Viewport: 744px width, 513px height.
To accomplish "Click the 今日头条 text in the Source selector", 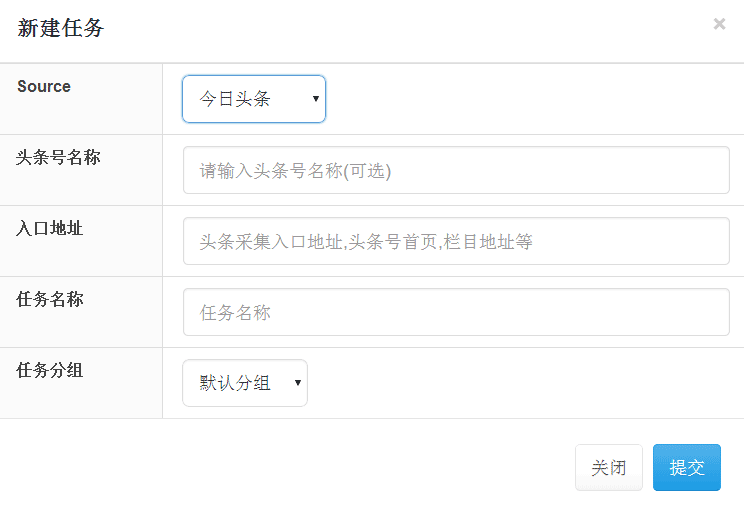I will (235, 99).
